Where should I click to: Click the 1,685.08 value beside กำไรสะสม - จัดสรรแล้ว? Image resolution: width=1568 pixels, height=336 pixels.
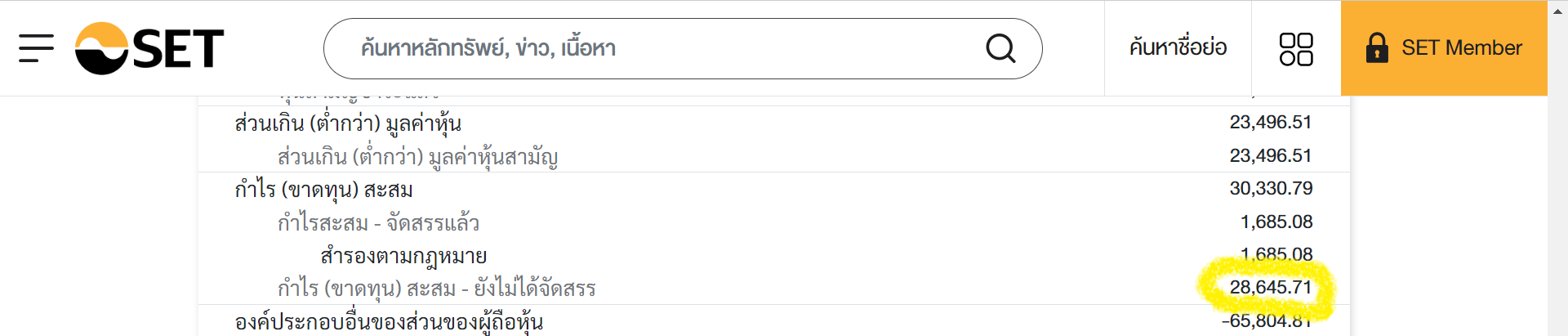[1276, 222]
